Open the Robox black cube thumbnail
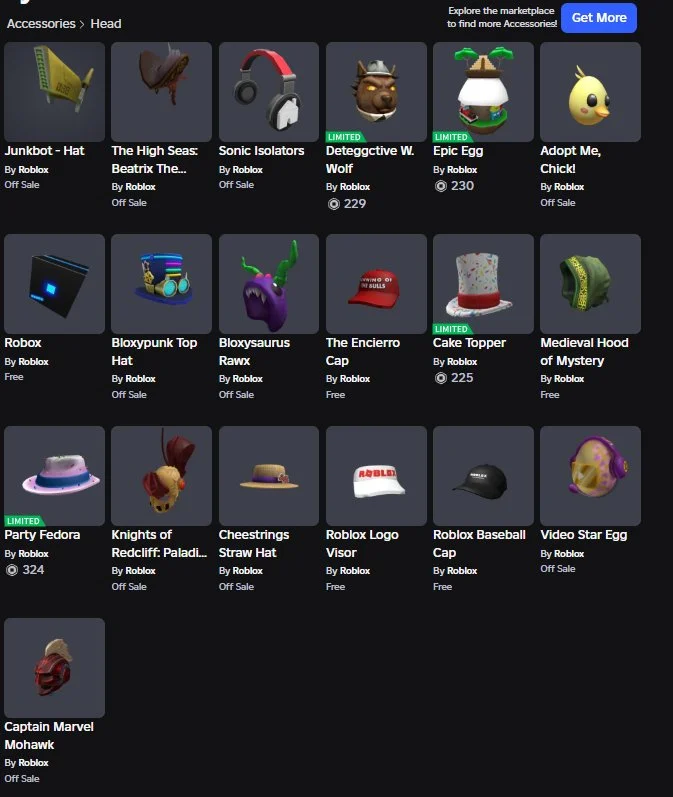 [x=54, y=284]
